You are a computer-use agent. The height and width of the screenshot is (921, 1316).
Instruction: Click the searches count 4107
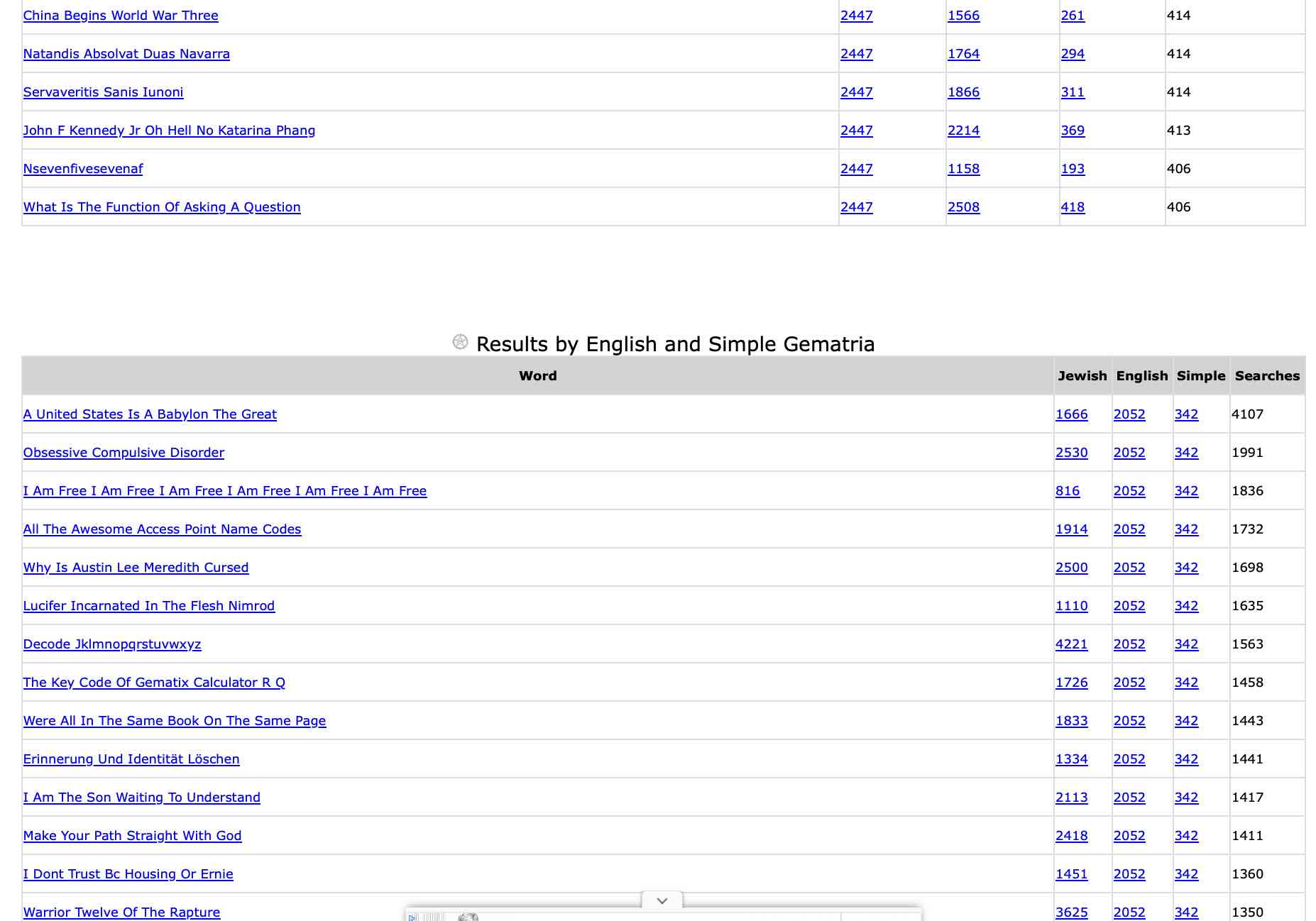tap(1248, 414)
